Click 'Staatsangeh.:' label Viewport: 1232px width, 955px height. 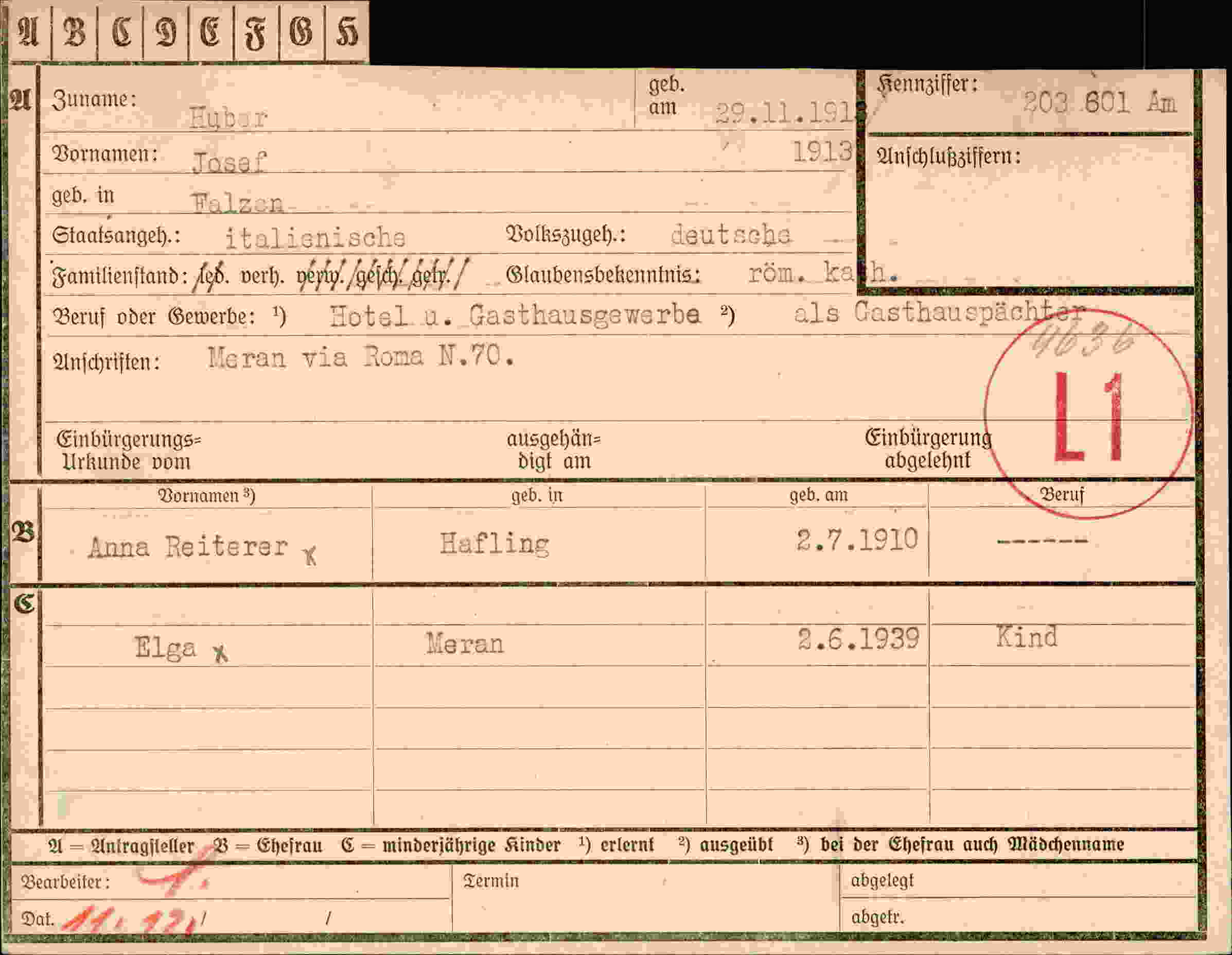[x=116, y=235]
